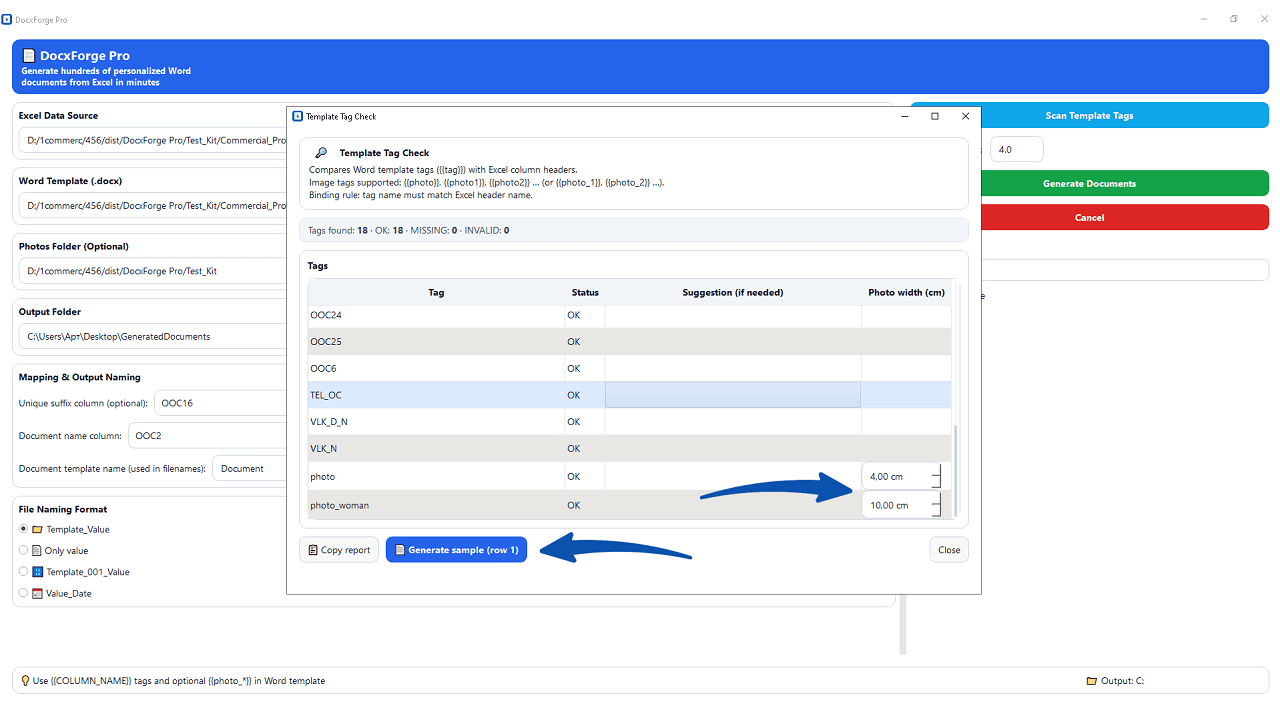The width and height of the screenshot is (1280, 720).
Task: Decrease photo_woman width with its down arrow
Action: (936, 510)
